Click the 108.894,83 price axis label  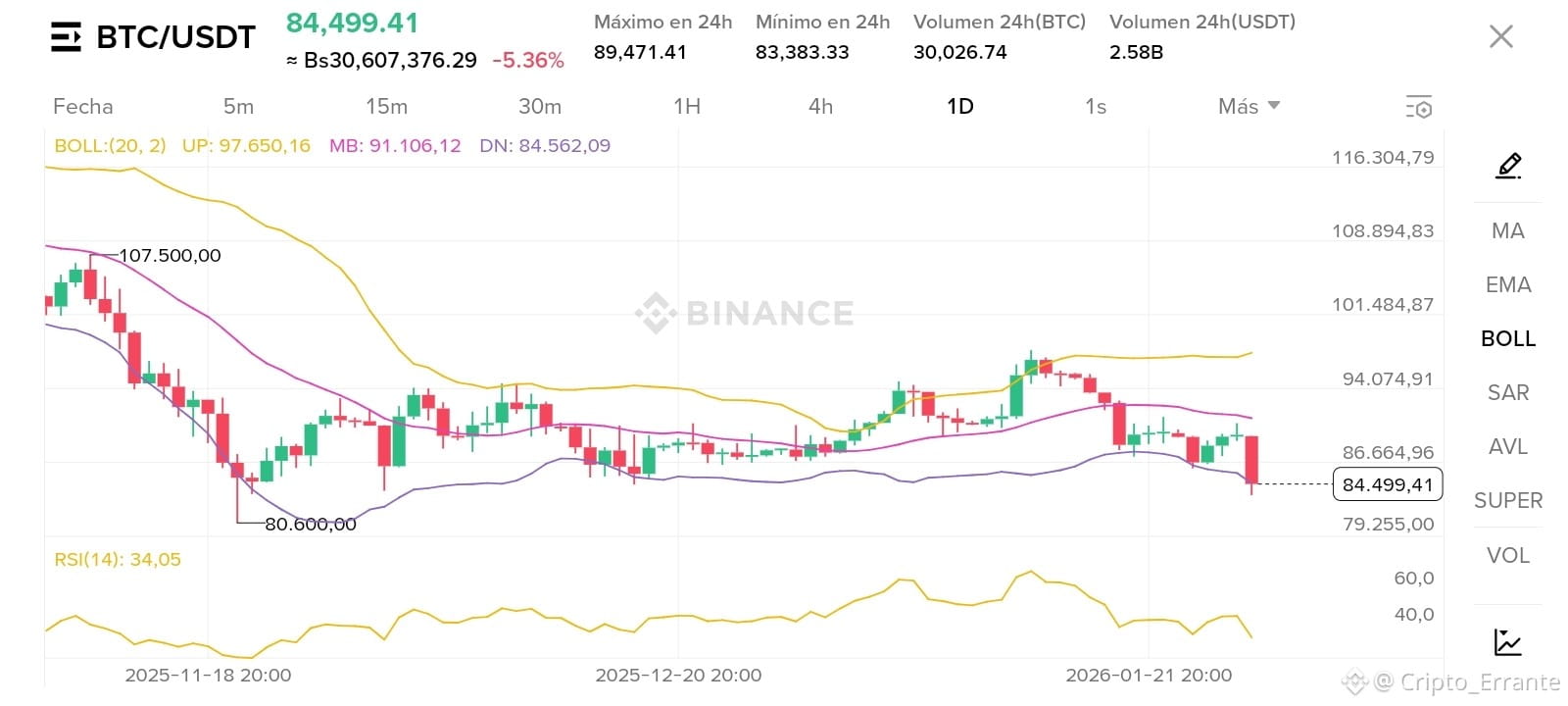(x=1383, y=230)
